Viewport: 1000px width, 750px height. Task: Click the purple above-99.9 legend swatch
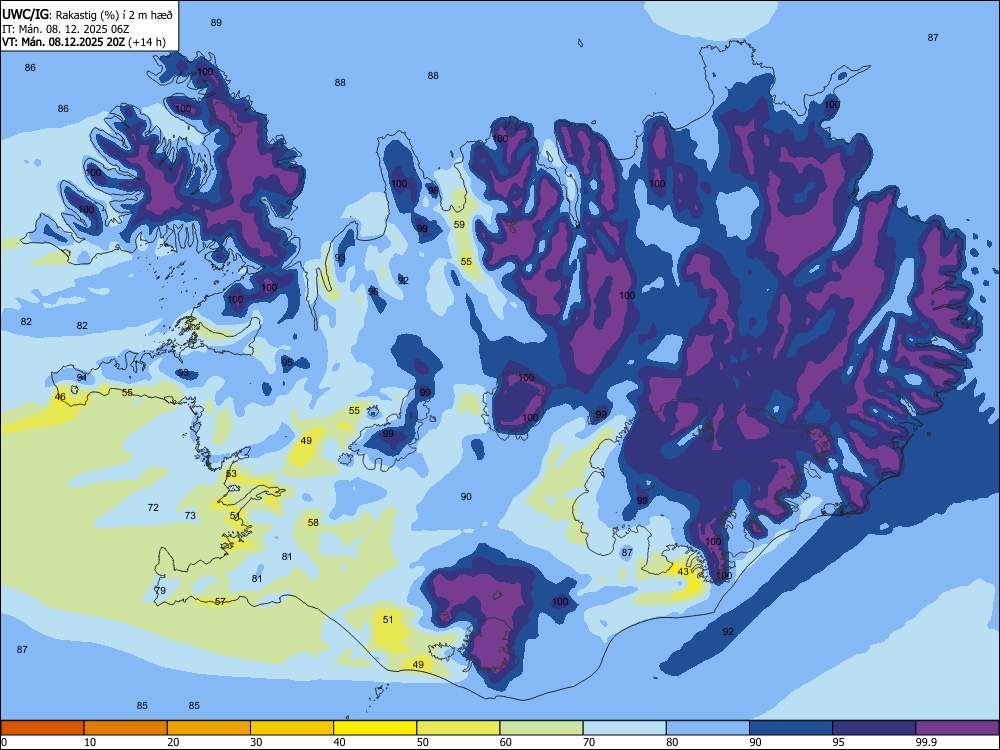[x=957, y=728]
